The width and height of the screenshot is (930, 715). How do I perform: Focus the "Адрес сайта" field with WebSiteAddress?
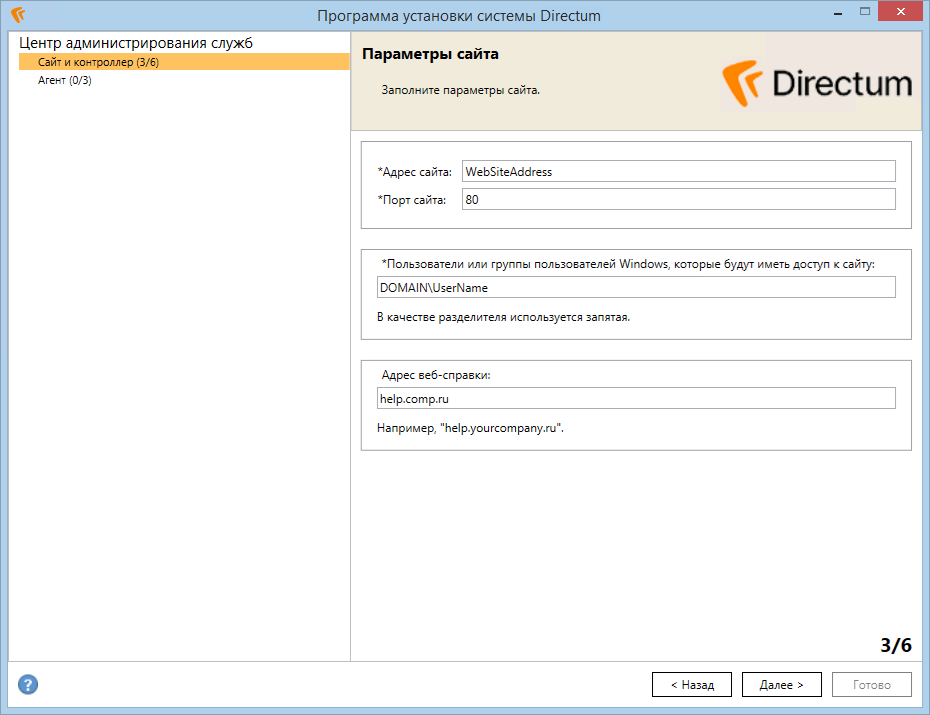point(679,171)
